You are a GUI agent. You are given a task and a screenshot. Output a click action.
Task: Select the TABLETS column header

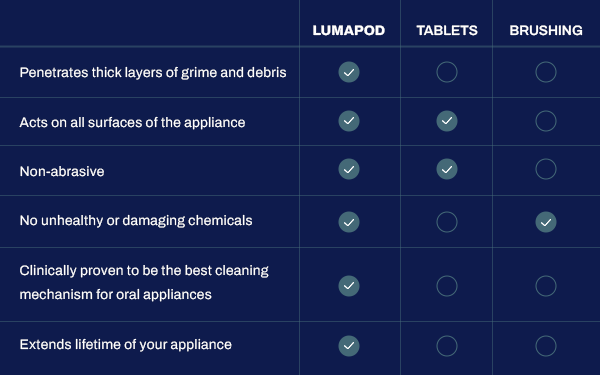pyautogui.click(x=447, y=31)
